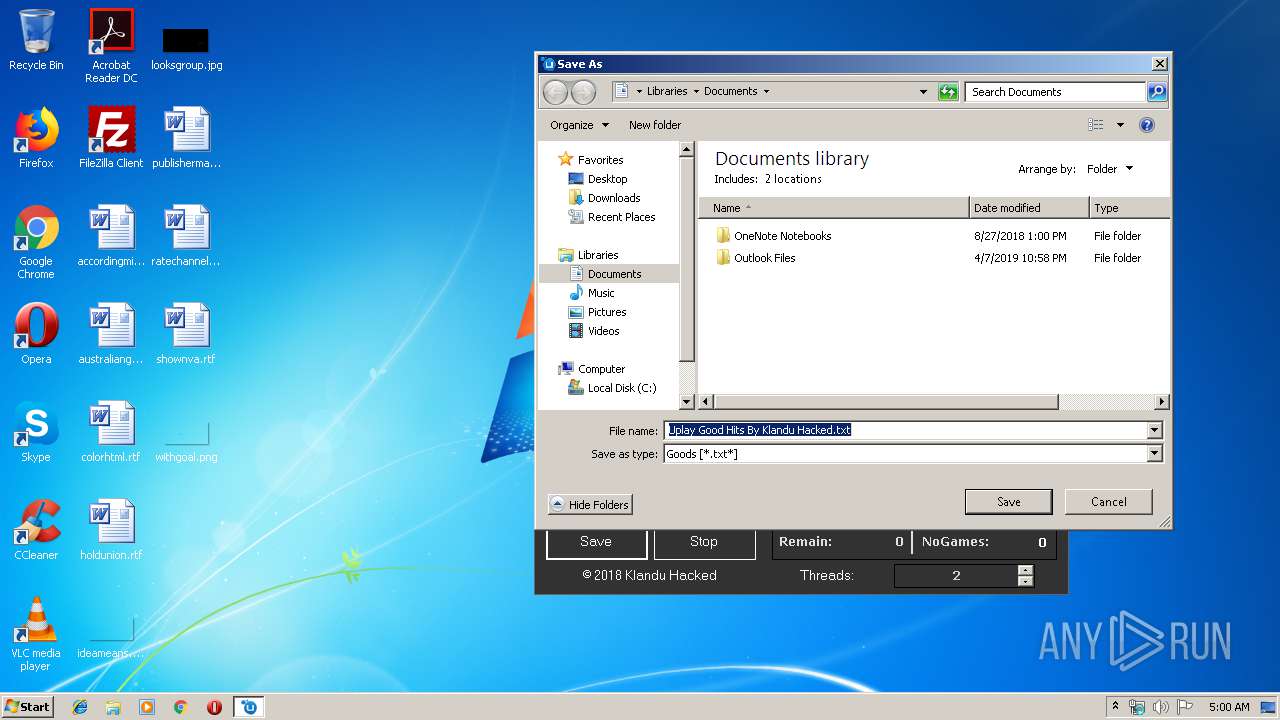Click the Opera icon in the taskbar
This screenshot has height=720, width=1280.
(214, 707)
